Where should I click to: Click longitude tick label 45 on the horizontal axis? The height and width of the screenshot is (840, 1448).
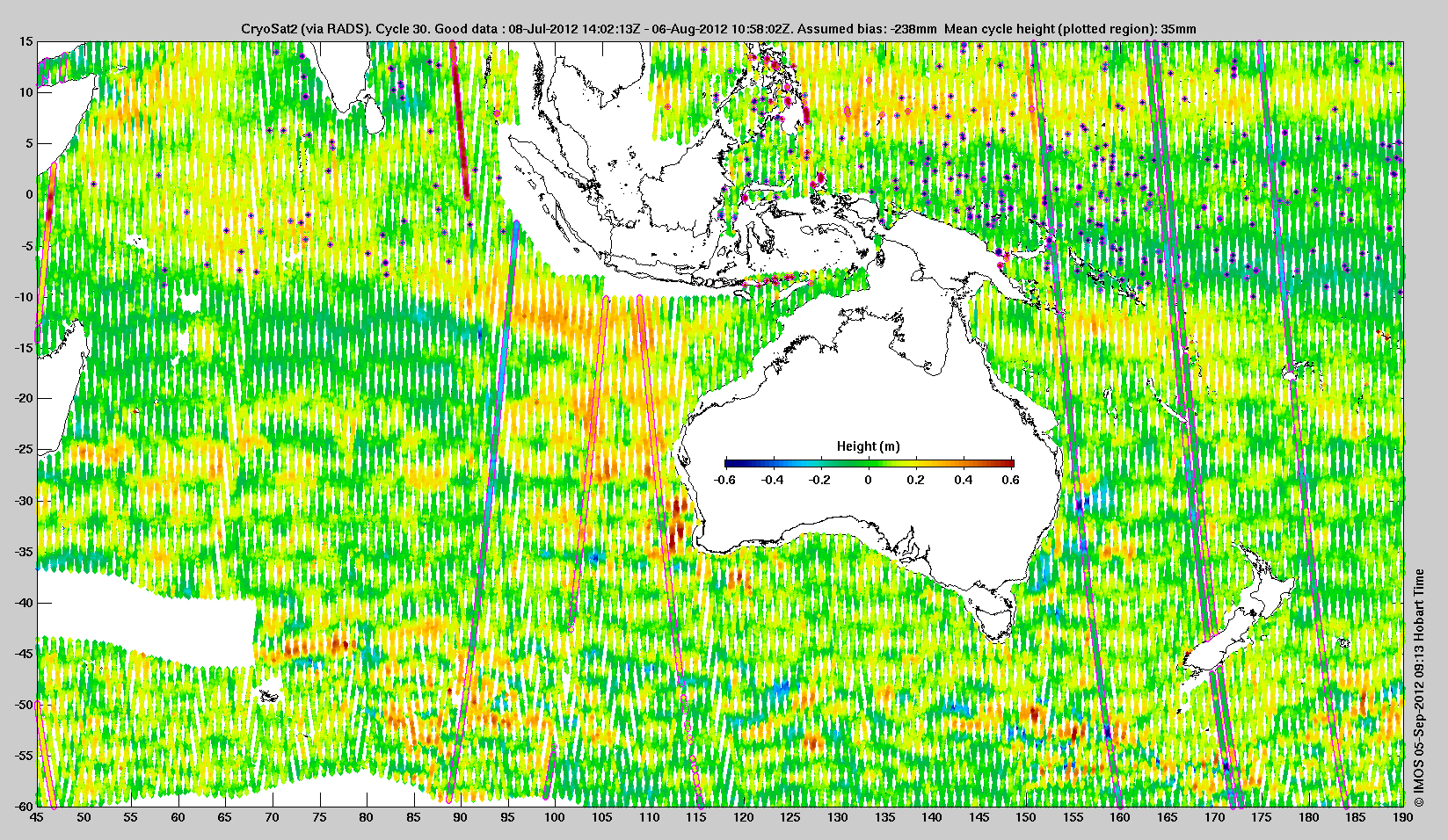tap(37, 817)
